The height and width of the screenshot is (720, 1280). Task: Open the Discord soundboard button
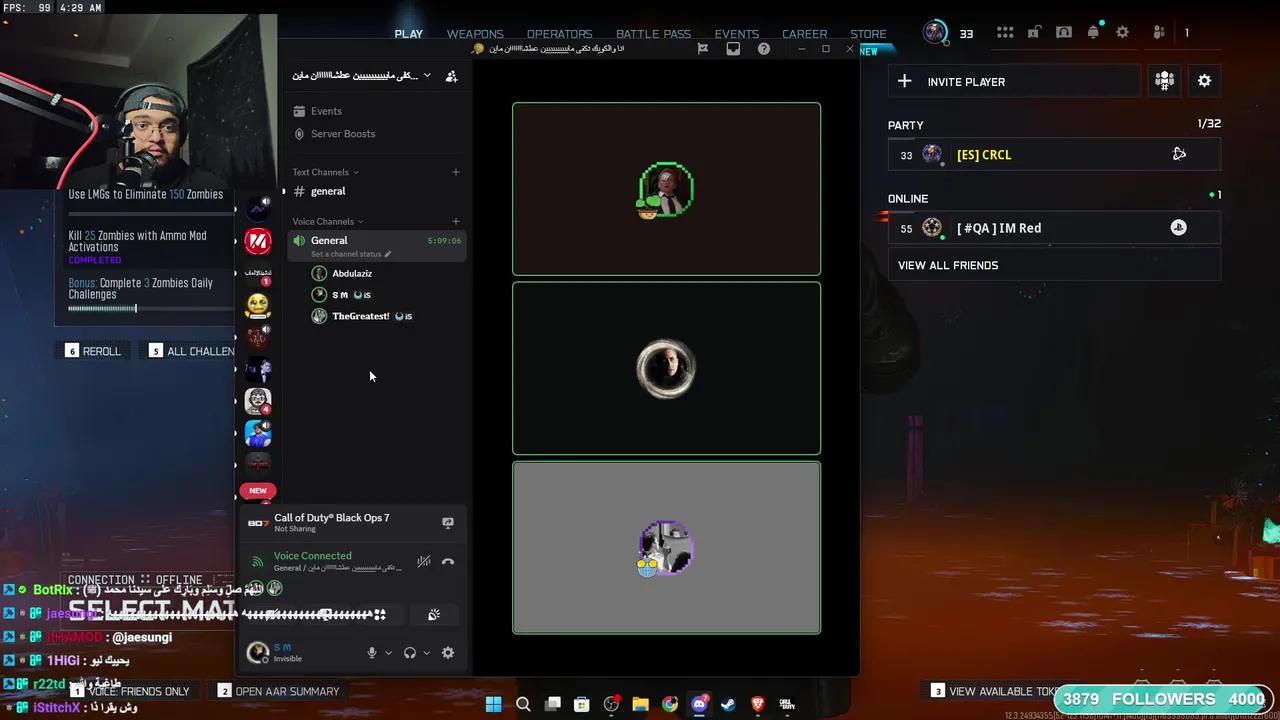pyautogui.click(x=434, y=615)
